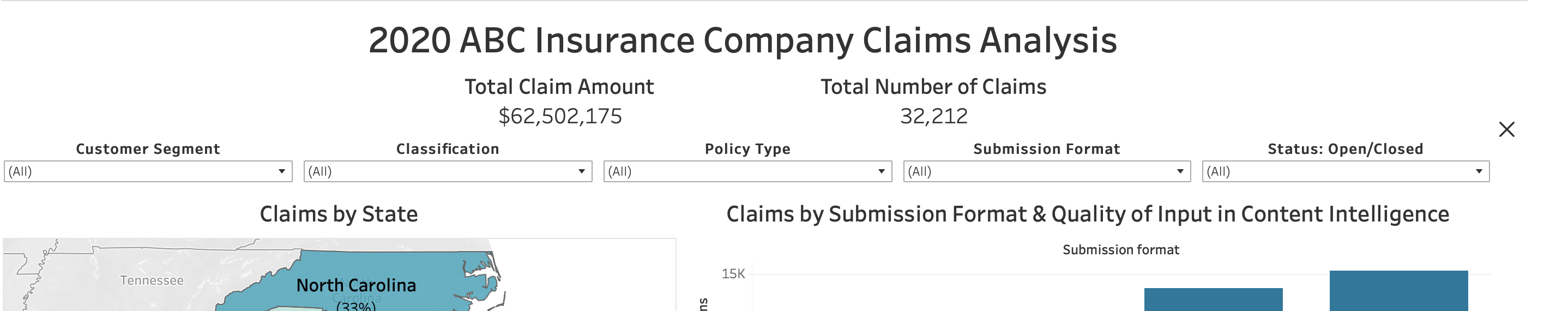Click the Claims by State title
Viewport: 1568px width, 311px height.
click(x=339, y=214)
